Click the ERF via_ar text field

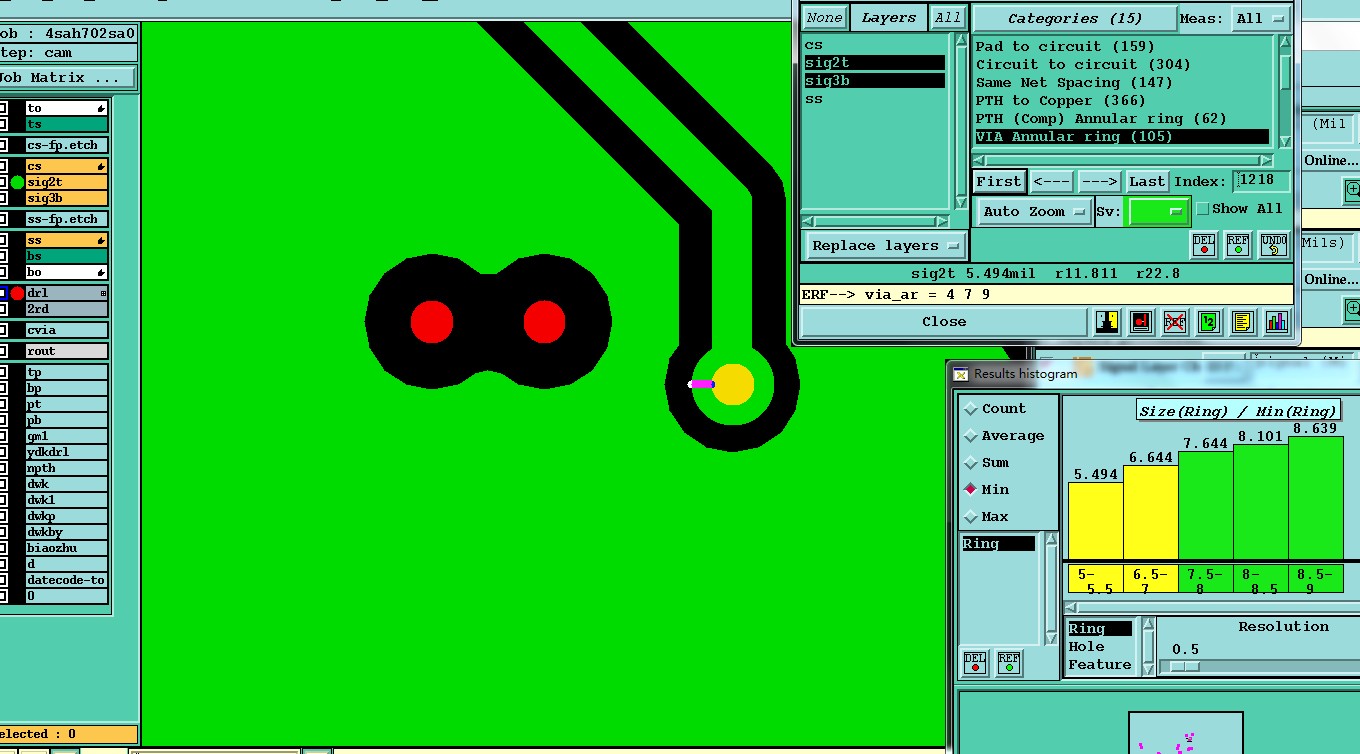[x=1046, y=294]
